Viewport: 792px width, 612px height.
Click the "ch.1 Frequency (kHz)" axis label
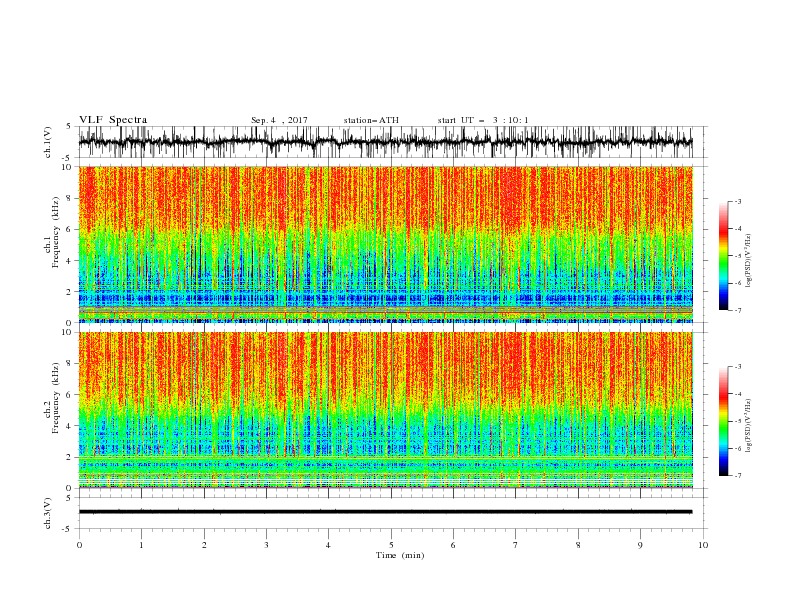[x=51, y=232]
